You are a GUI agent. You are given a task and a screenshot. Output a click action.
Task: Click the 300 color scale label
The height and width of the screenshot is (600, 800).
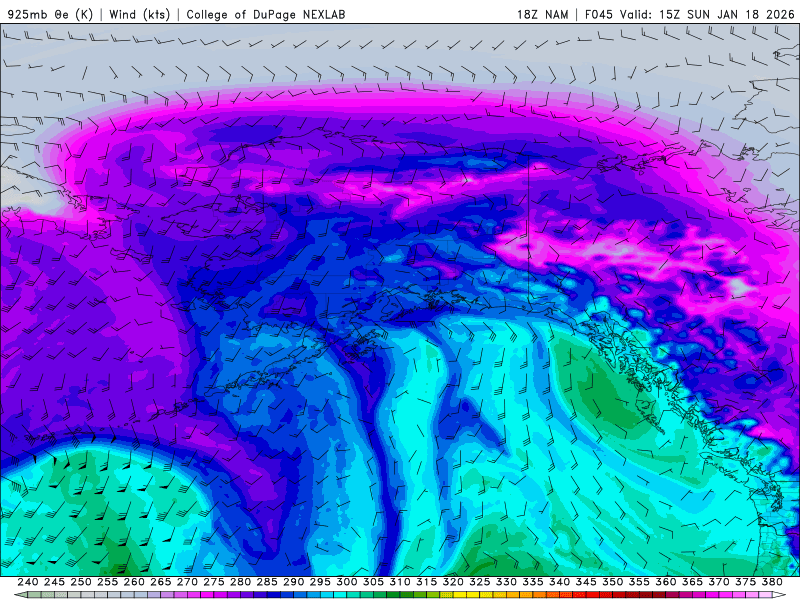click(x=346, y=582)
